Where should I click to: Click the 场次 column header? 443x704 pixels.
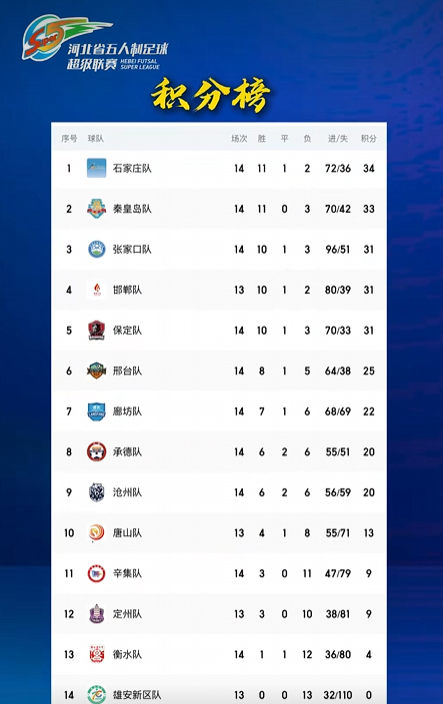(239, 138)
